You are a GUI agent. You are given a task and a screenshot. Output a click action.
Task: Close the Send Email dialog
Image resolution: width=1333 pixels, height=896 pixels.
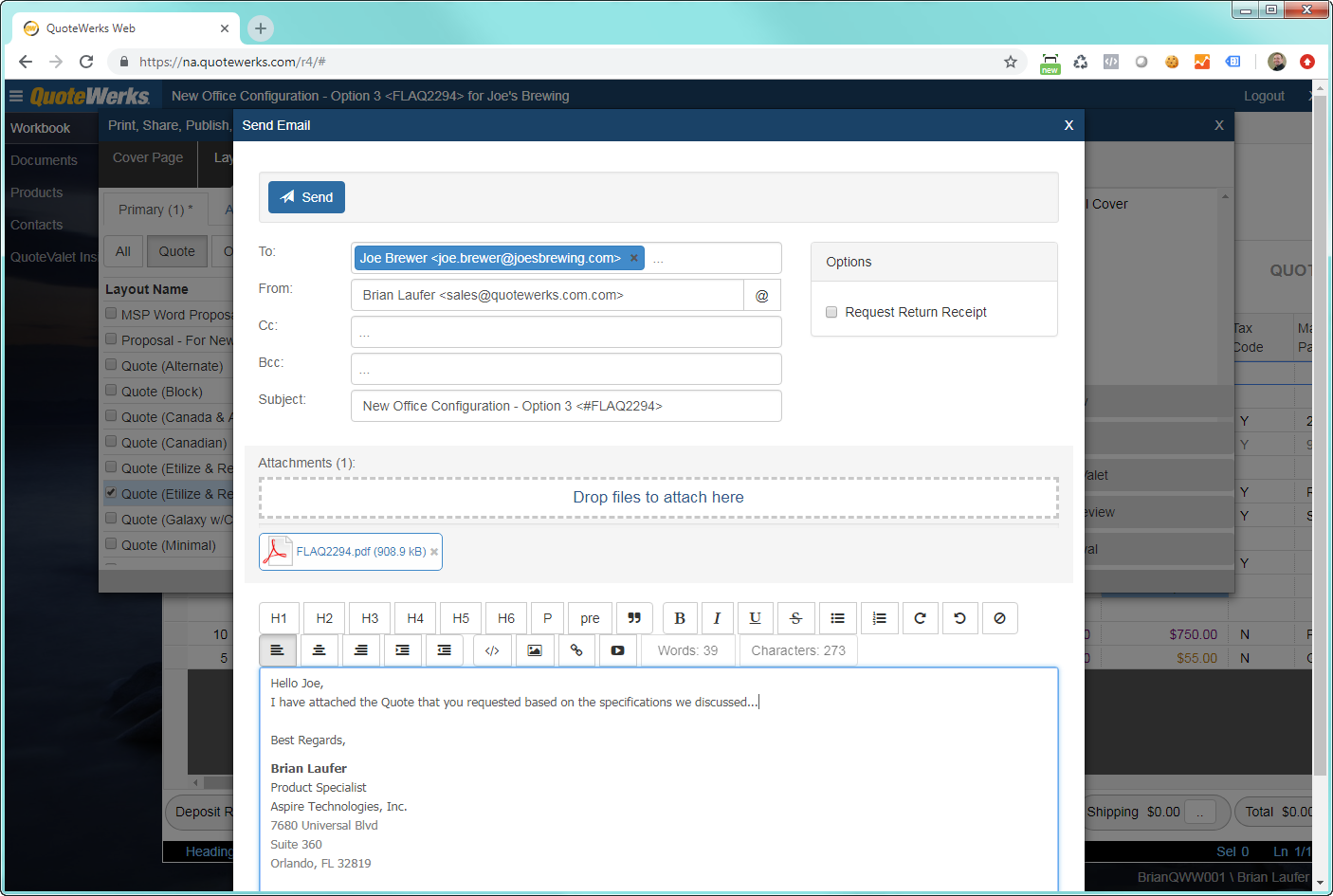click(1068, 125)
